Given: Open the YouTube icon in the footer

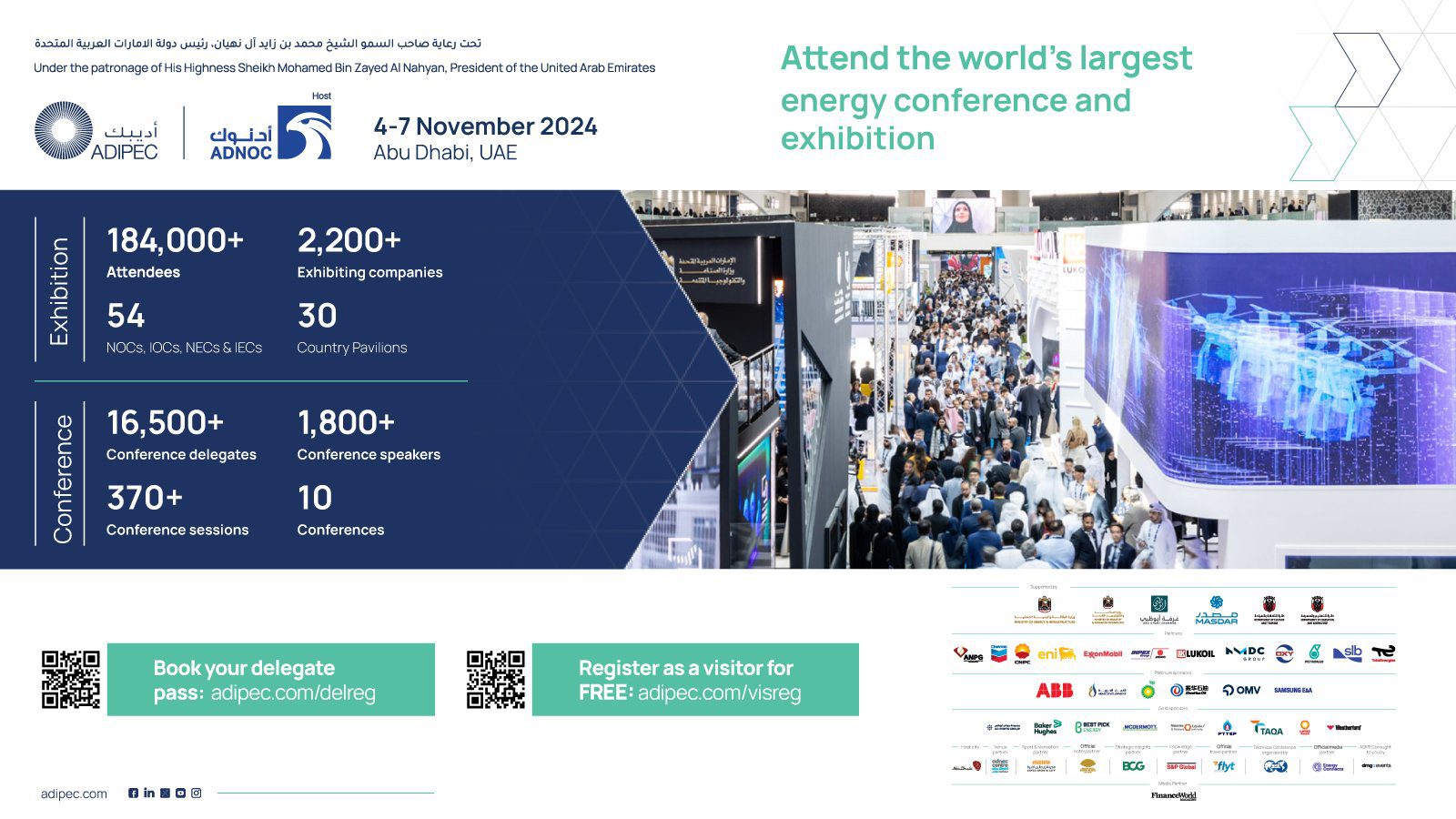Looking at the screenshot, I should [180, 793].
